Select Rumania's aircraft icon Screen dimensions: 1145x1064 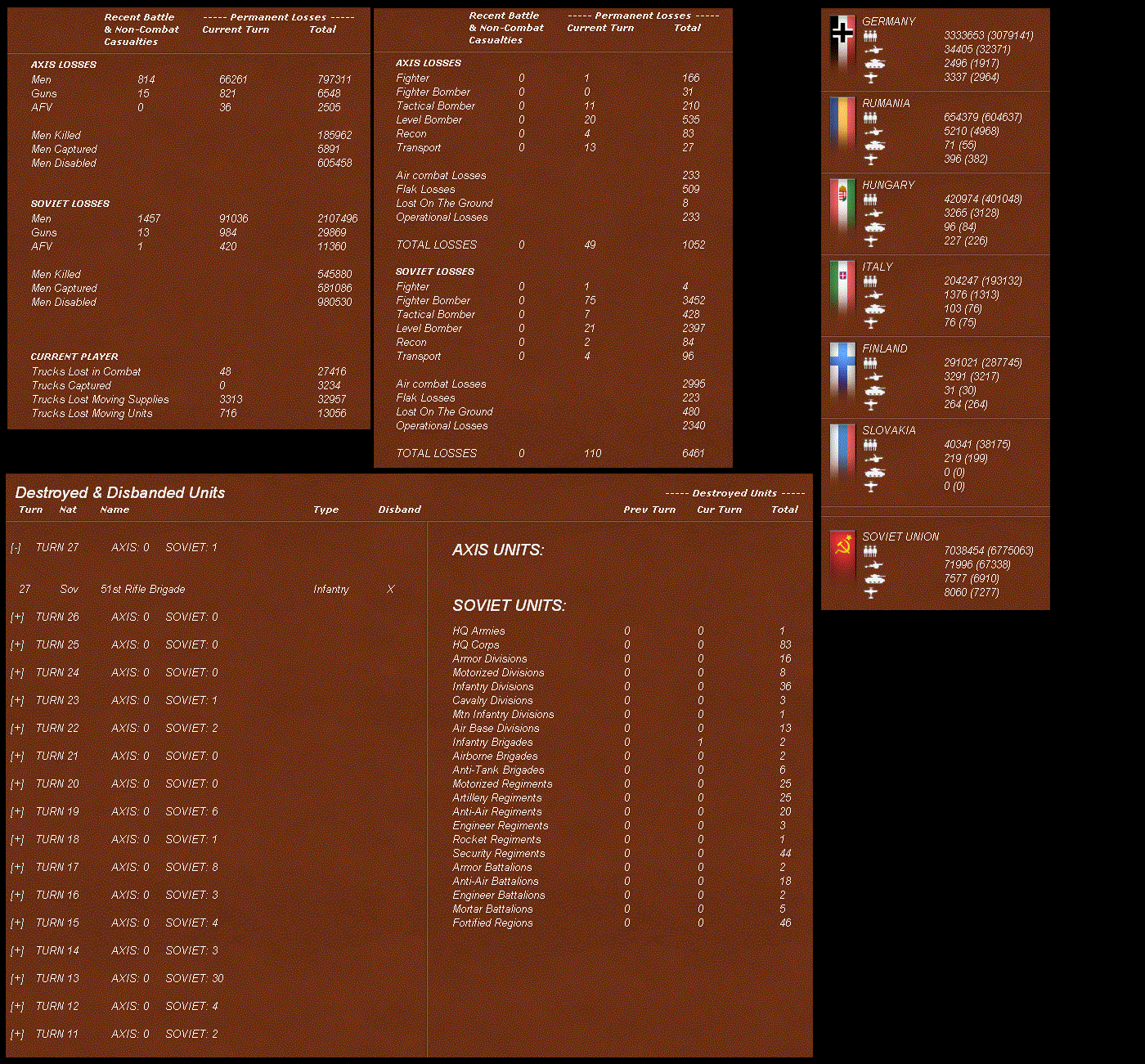pyautogui.click(x=870, y=159)
